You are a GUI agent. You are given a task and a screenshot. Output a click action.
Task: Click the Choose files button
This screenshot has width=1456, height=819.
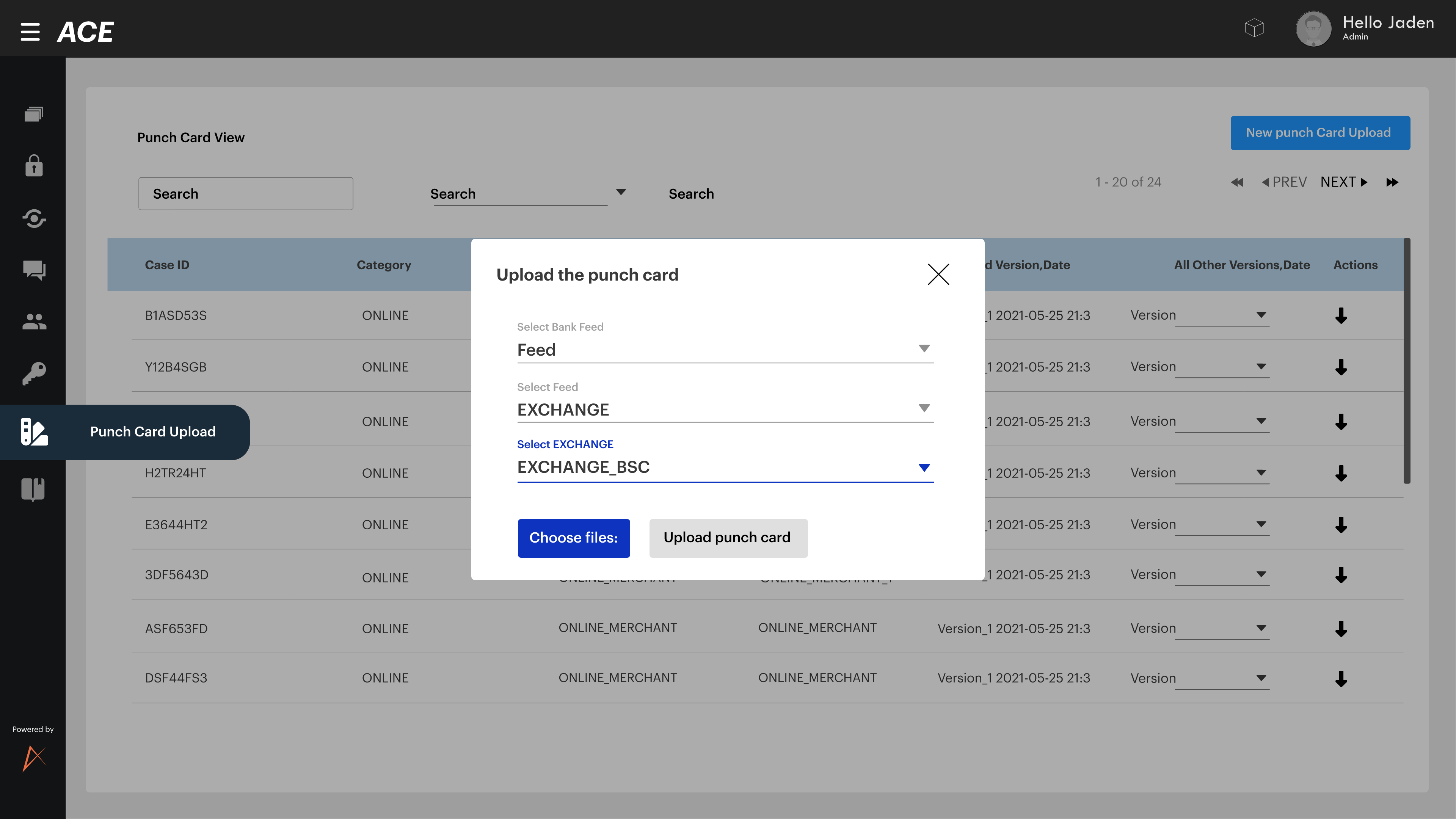574,538
